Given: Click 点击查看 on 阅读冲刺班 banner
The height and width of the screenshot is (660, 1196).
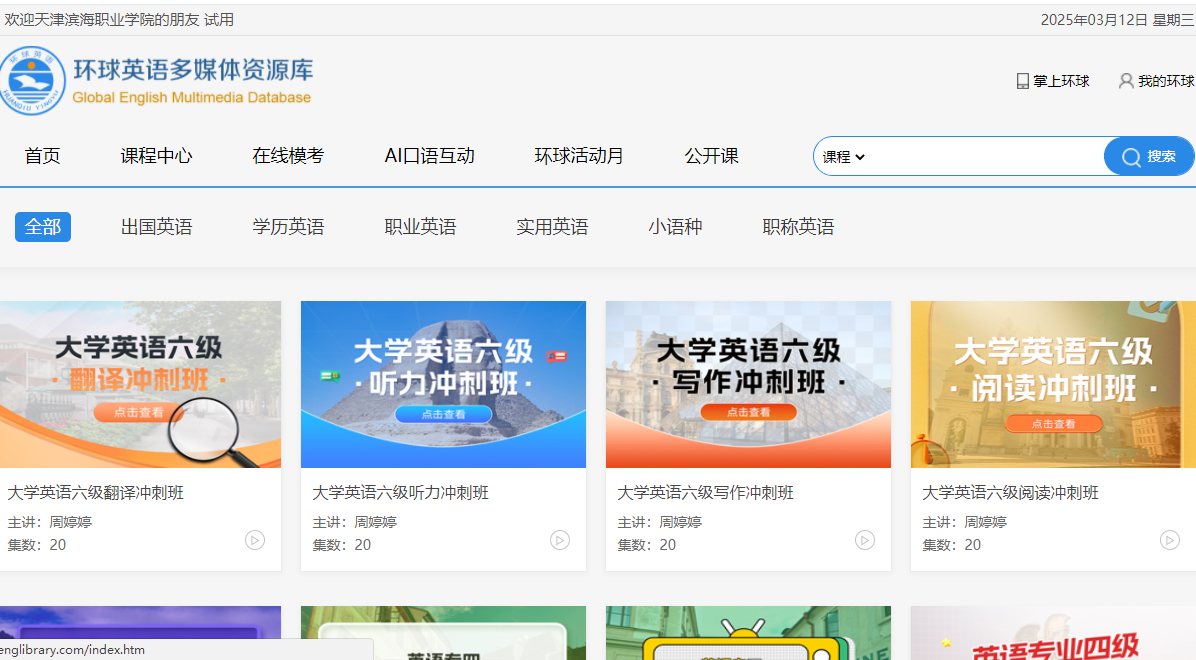Looking at the screenshot, I should pos(1053,424).
